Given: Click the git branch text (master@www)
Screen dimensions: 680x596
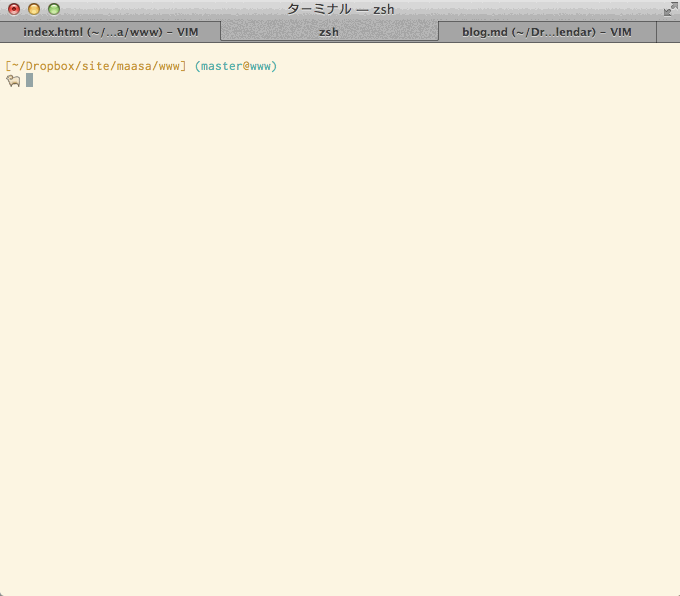Looking at the screenshot, I should (235, 66).
